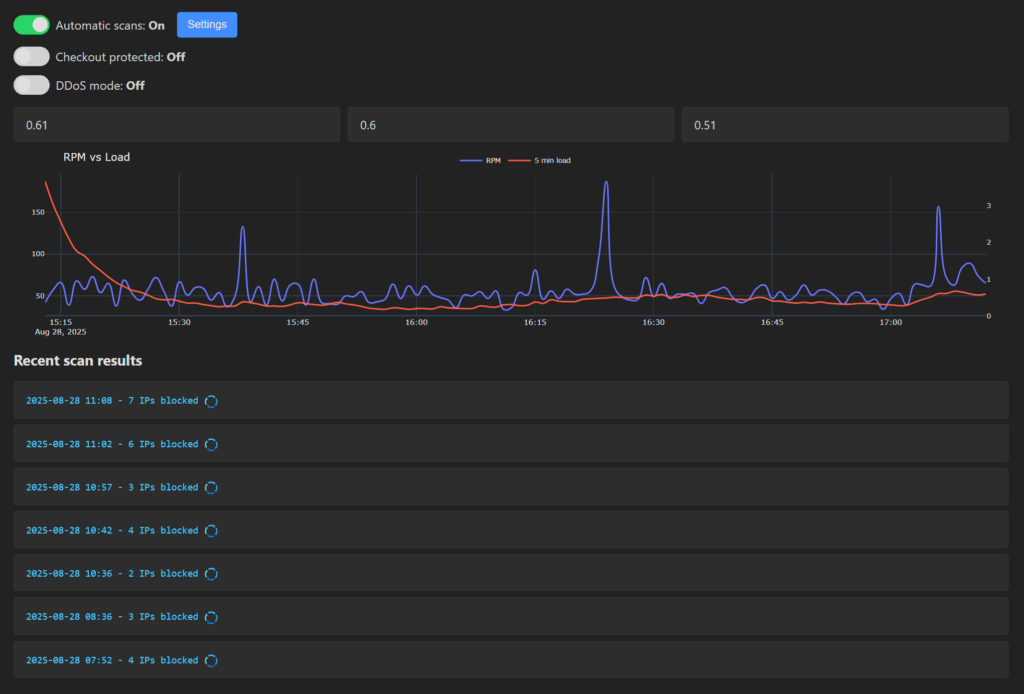Click the circle icon on the 08:36 scan
Screen dimensions: 1024x694
point(211,617)
